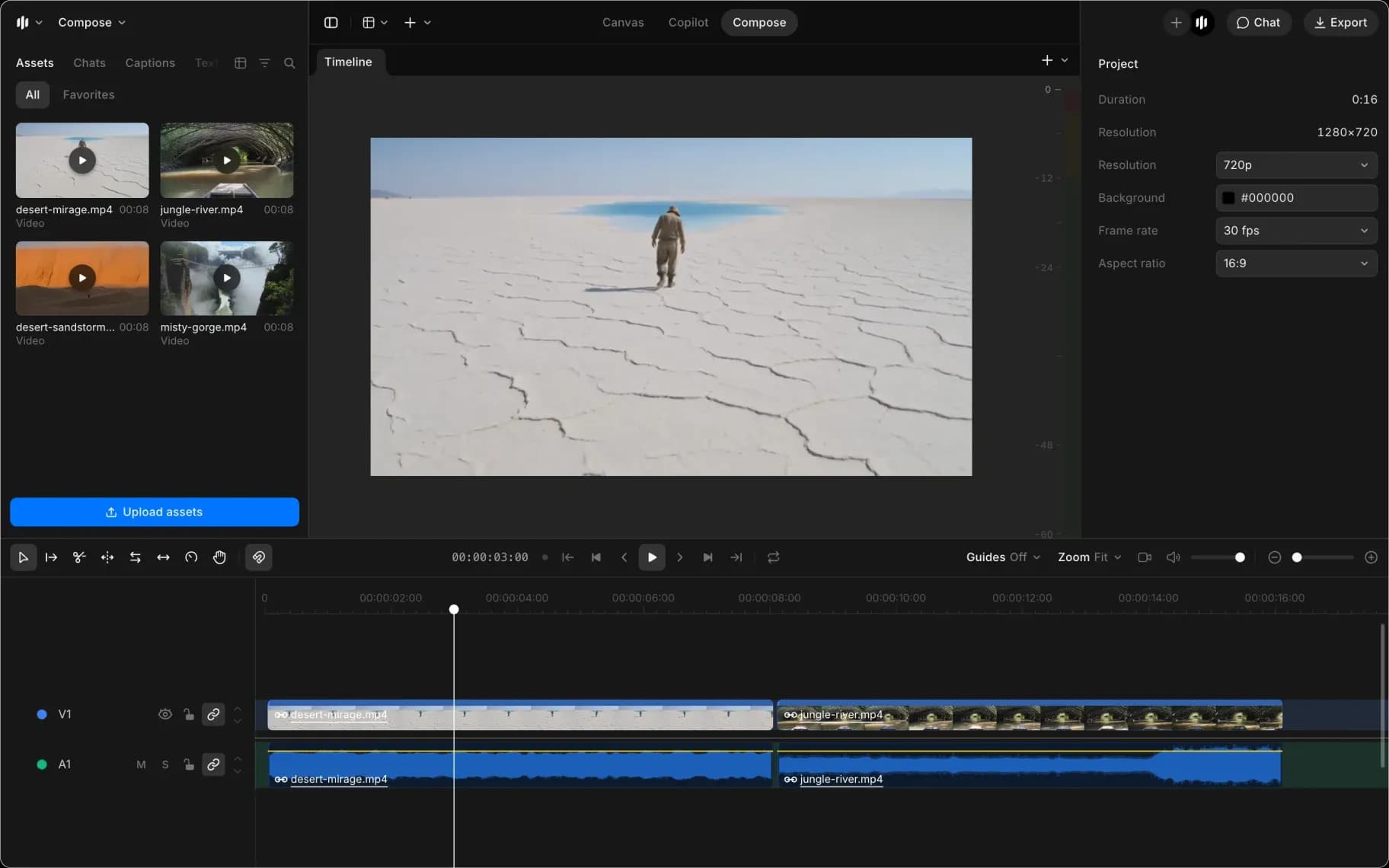
Task: Go to next clip edit
Action: pos(708,557)
